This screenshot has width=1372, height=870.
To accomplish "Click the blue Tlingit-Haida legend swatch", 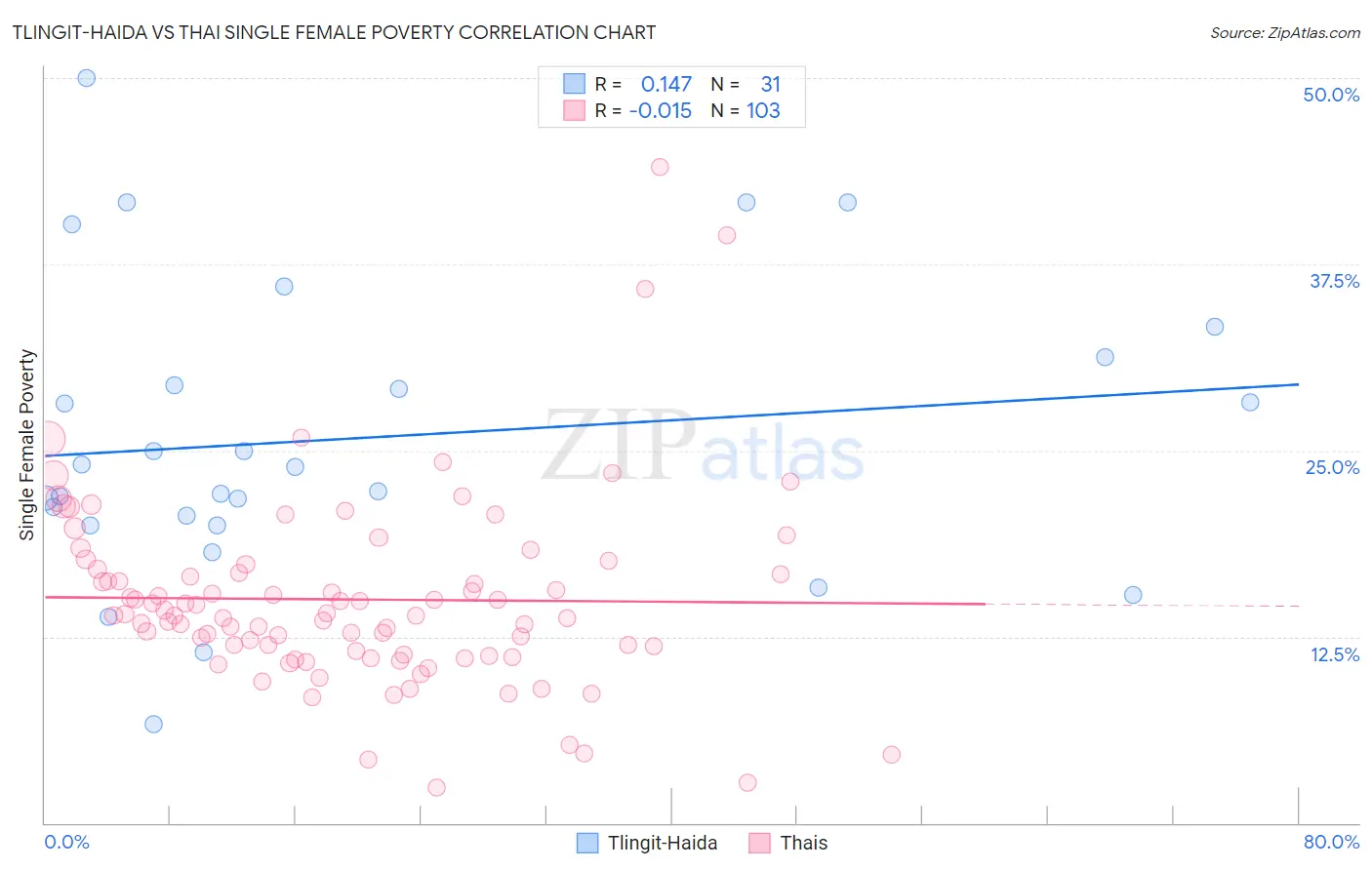I will [x=587, y=843].
